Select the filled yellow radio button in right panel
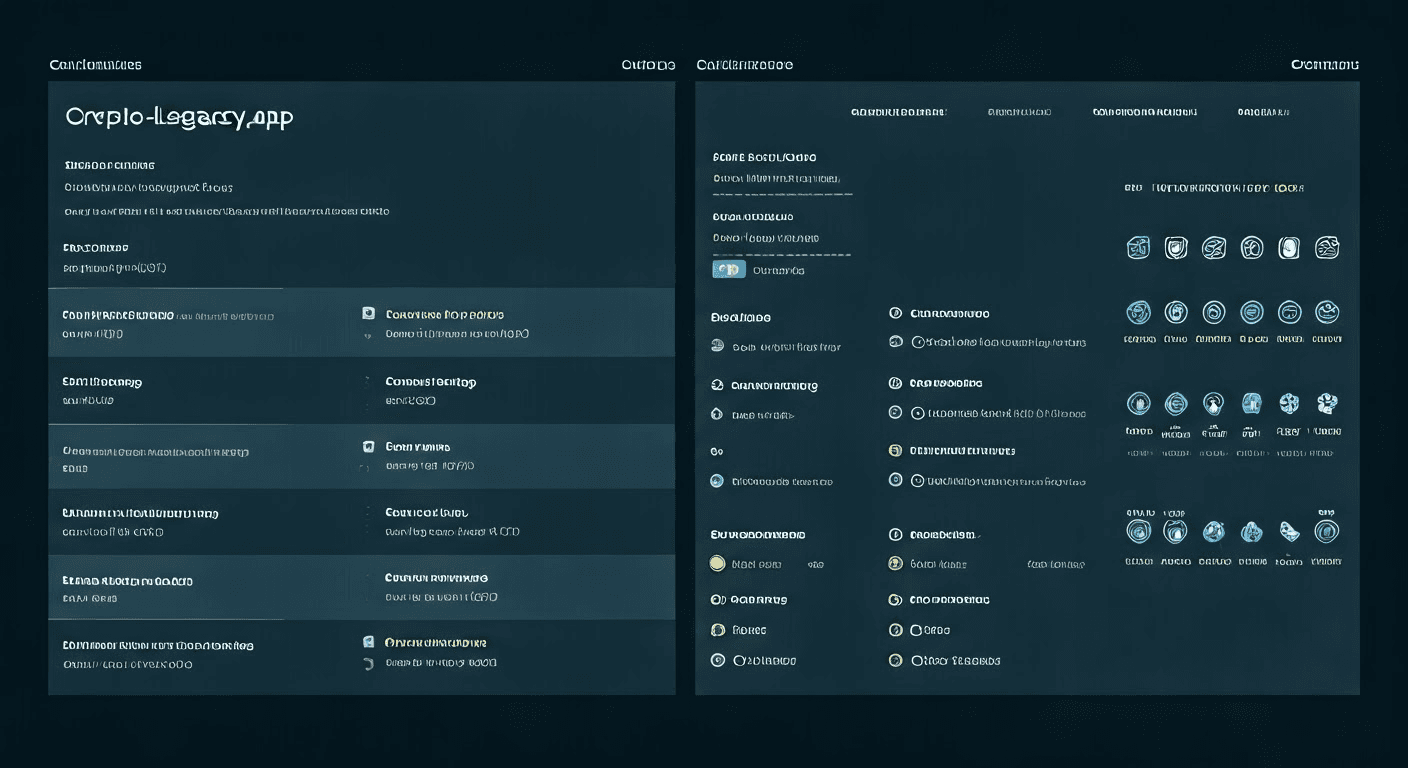 pyautogui.click(x=717, y=563)
